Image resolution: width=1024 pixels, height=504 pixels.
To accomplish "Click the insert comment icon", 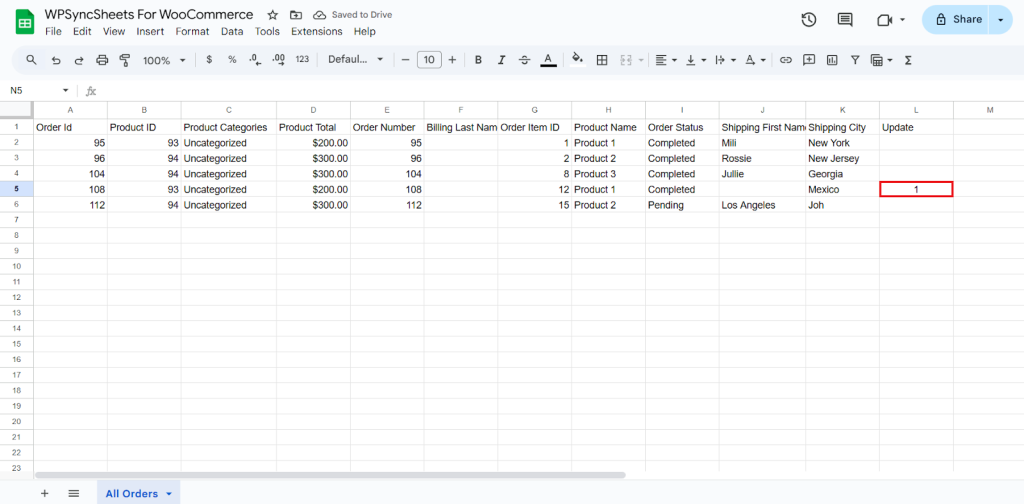I will (809, 60).
